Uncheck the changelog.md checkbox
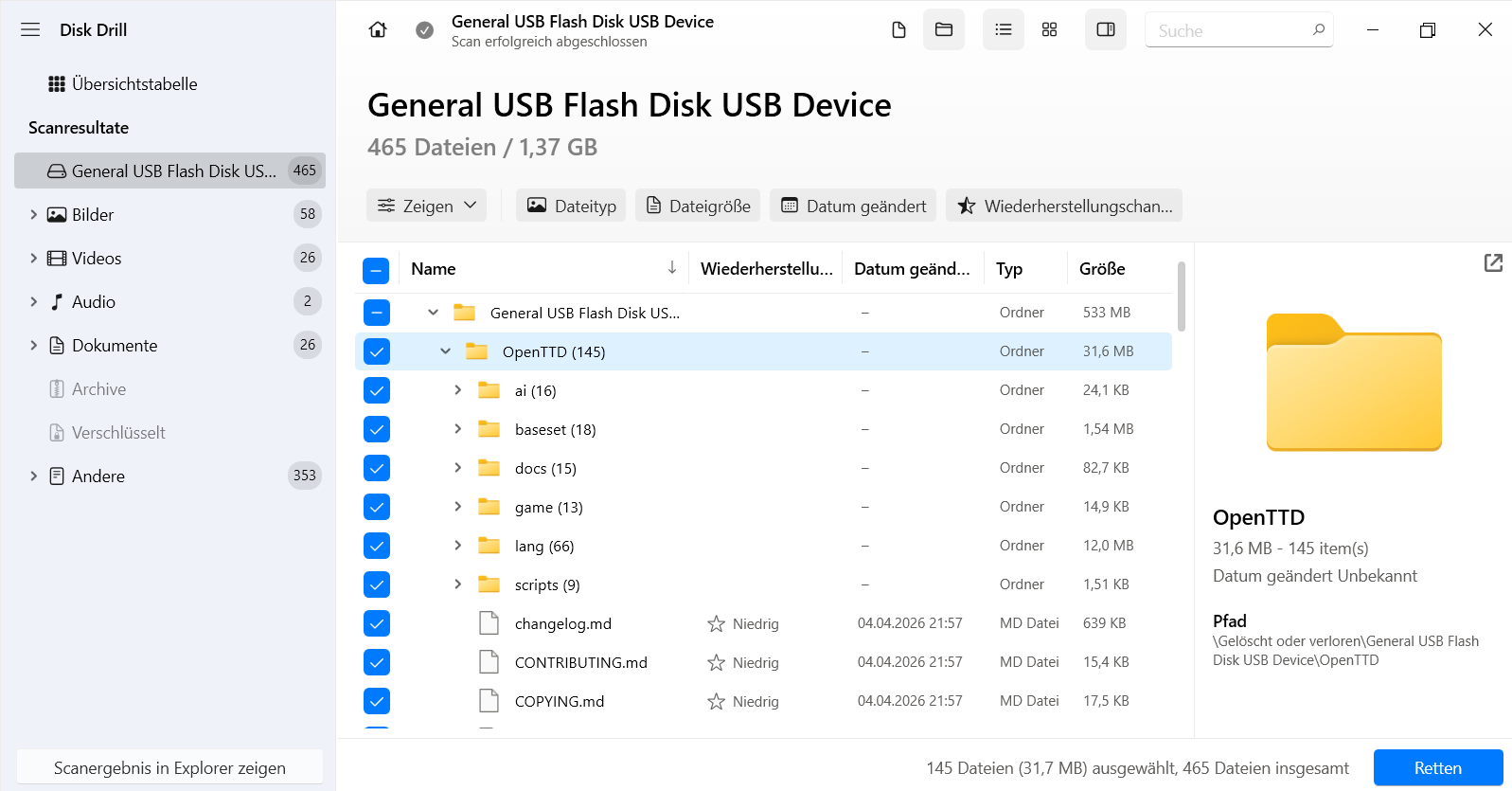 tap(377, 623)
